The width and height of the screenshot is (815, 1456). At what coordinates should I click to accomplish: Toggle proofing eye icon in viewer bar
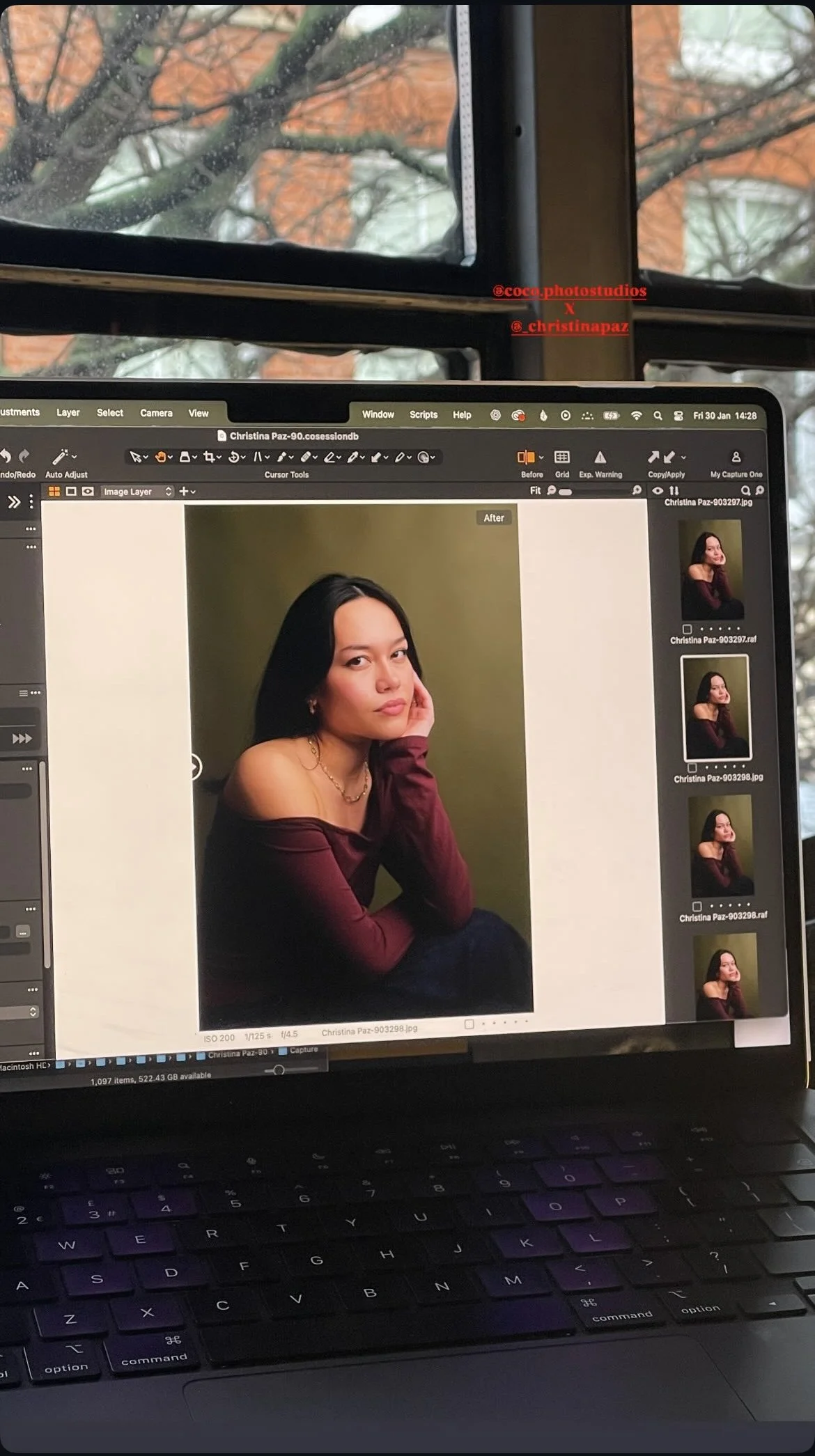[88, 492]
